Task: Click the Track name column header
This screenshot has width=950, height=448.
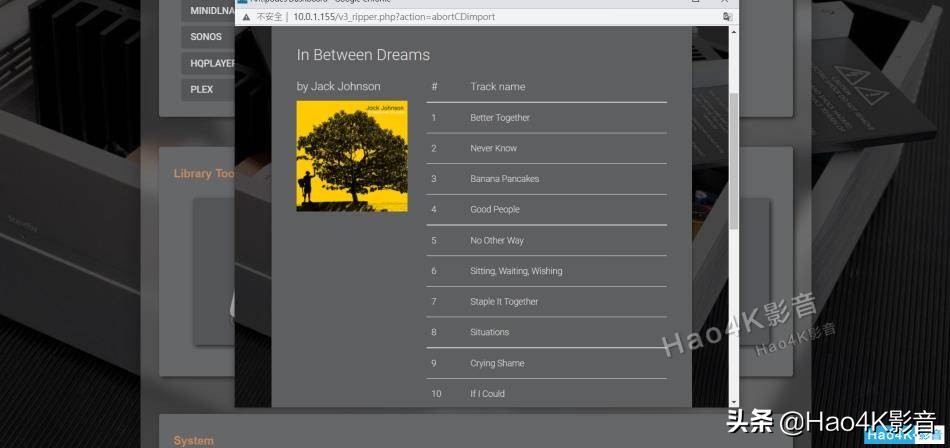Action: tap(497, 87)
